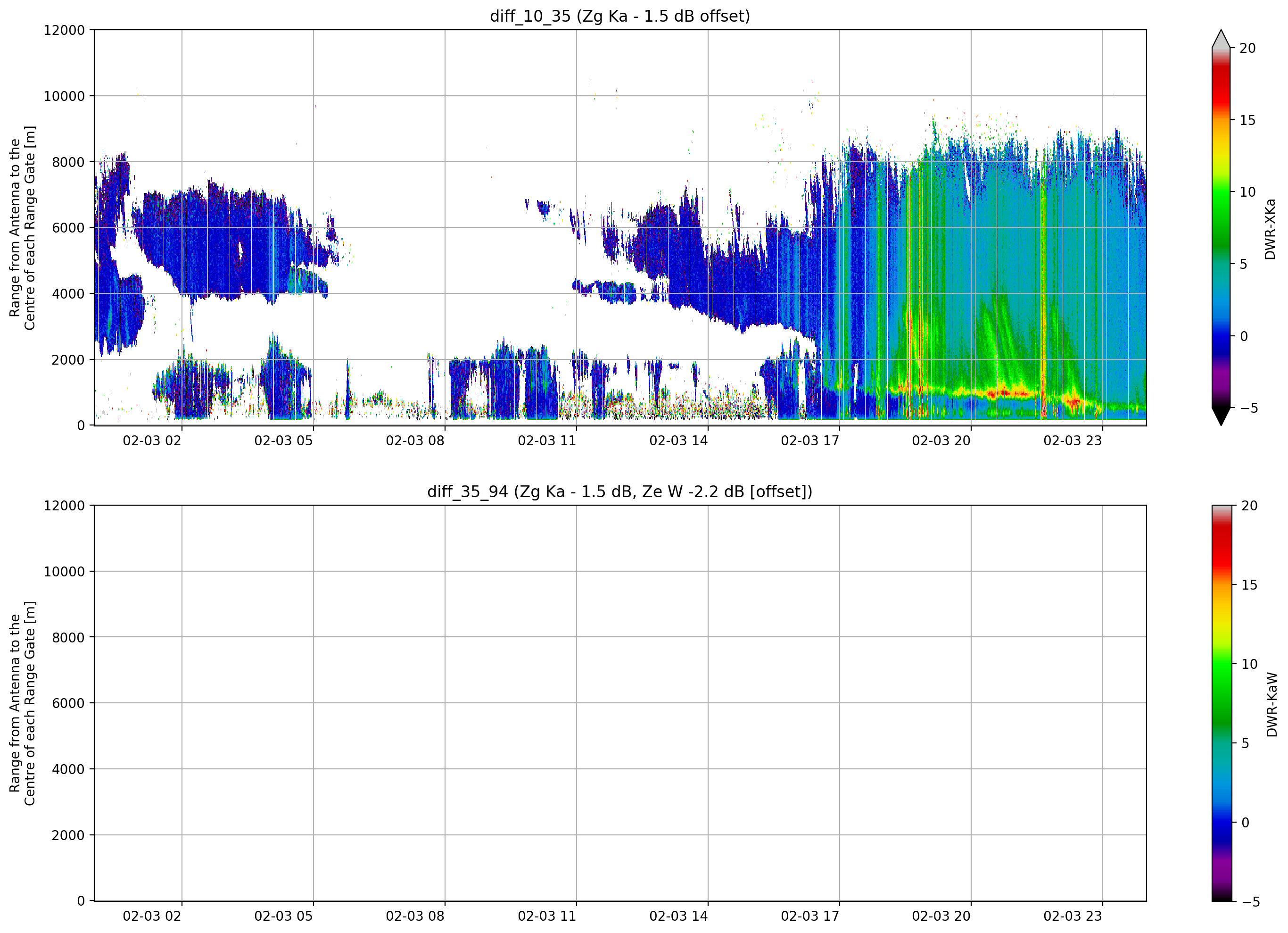Click the 12000 y-axis tick of the top plot
This screenshot has height=933, width=1288.
[x=64, y=30]
